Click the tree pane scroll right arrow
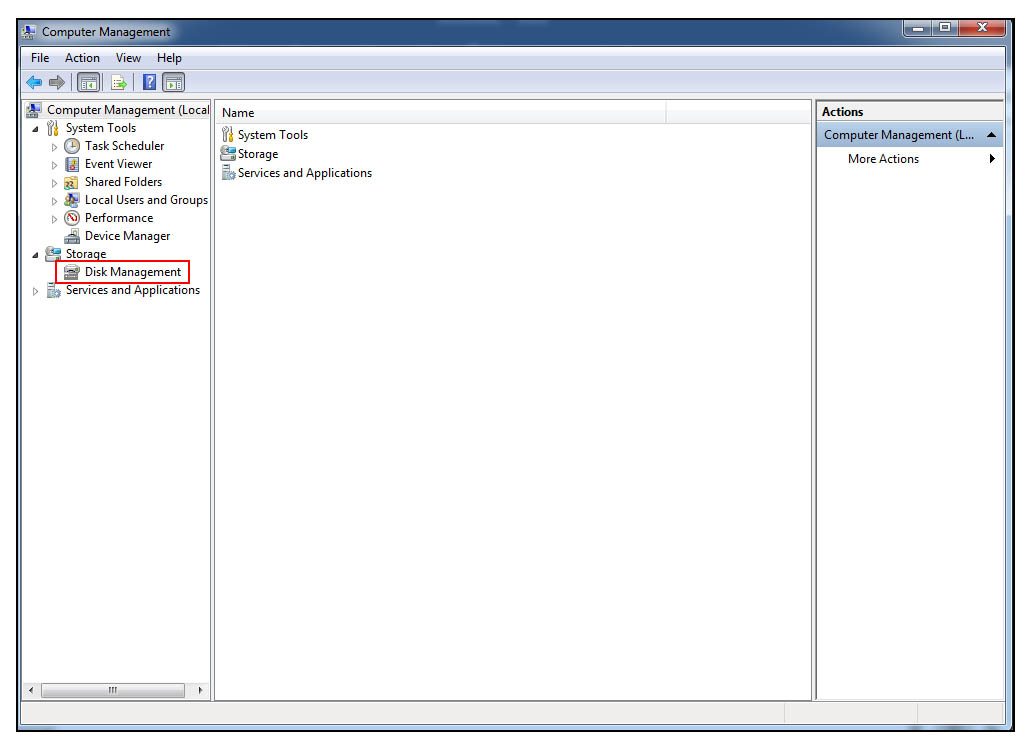This screenshot has width=1035, height=748. [200, 691]
